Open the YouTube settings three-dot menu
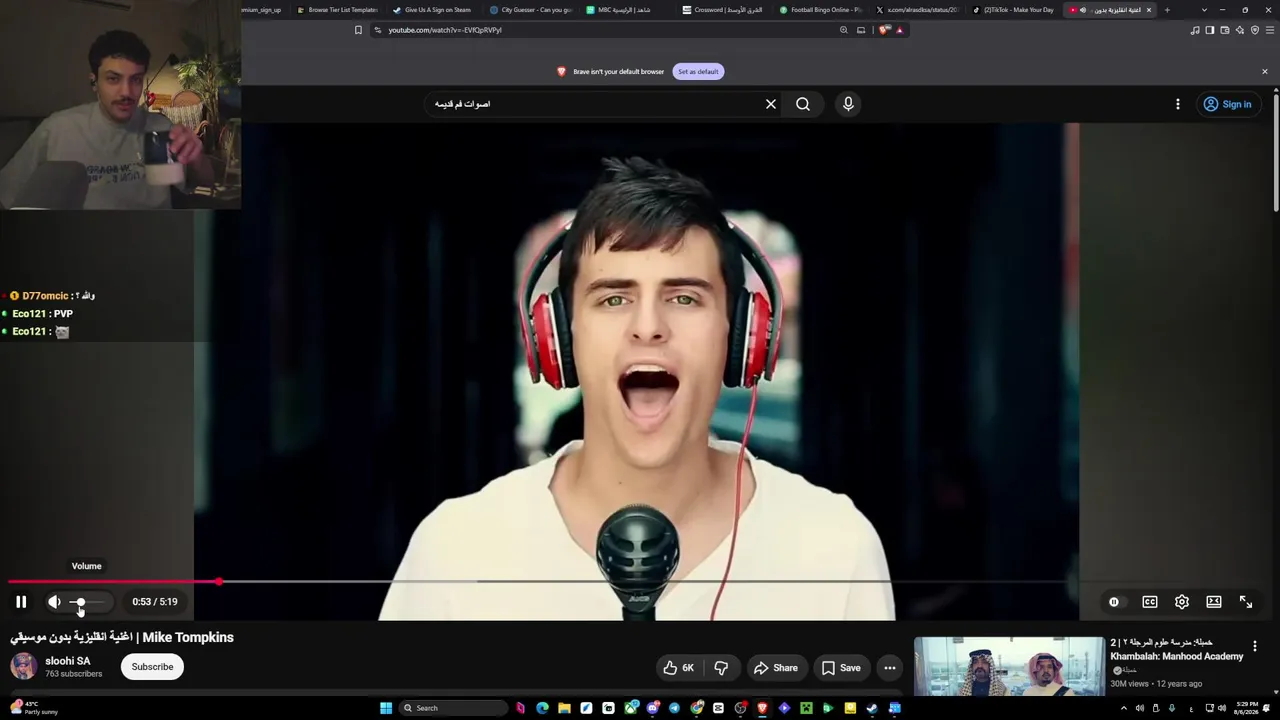The width and height of the screenshot is (1280, 720). point(1178,104)
